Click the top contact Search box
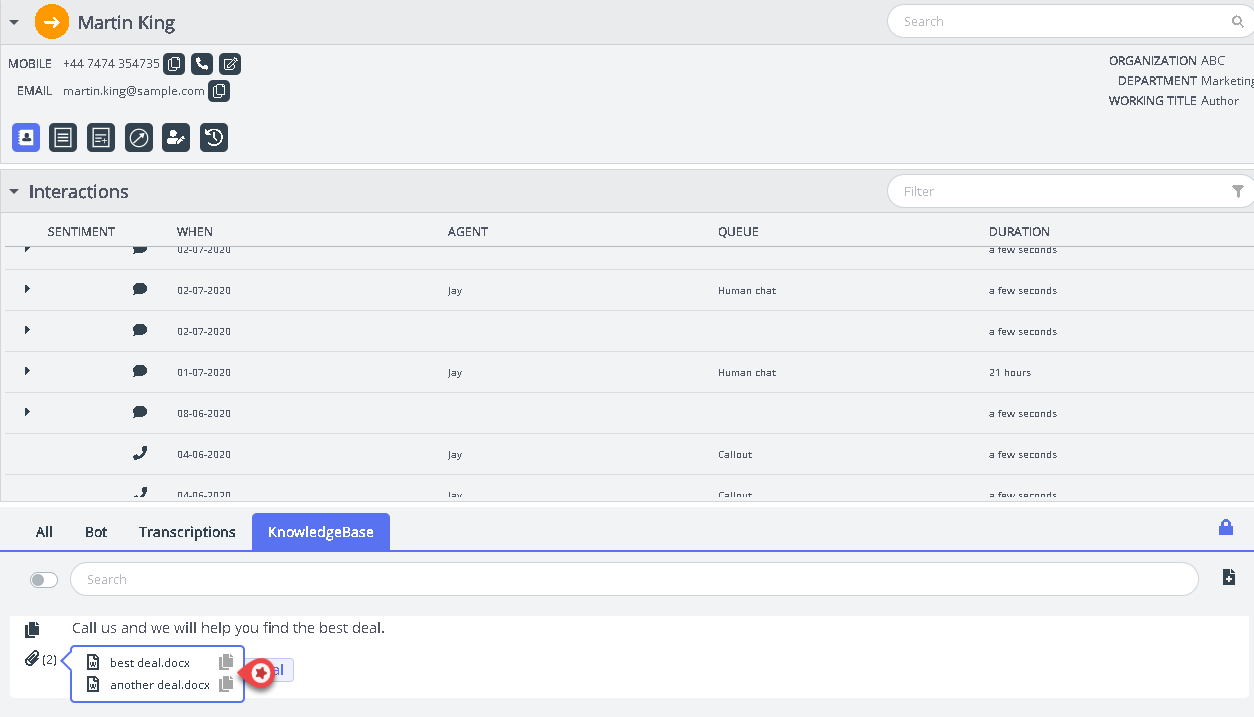Screen dimensions: 1254x717 pos(1060,21)
